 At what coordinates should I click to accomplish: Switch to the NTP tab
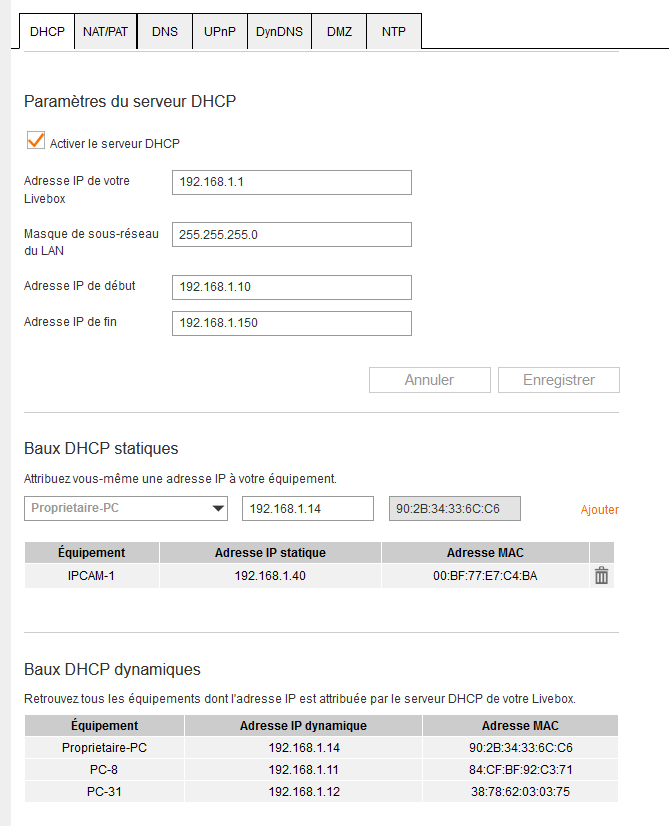[393, 32]
